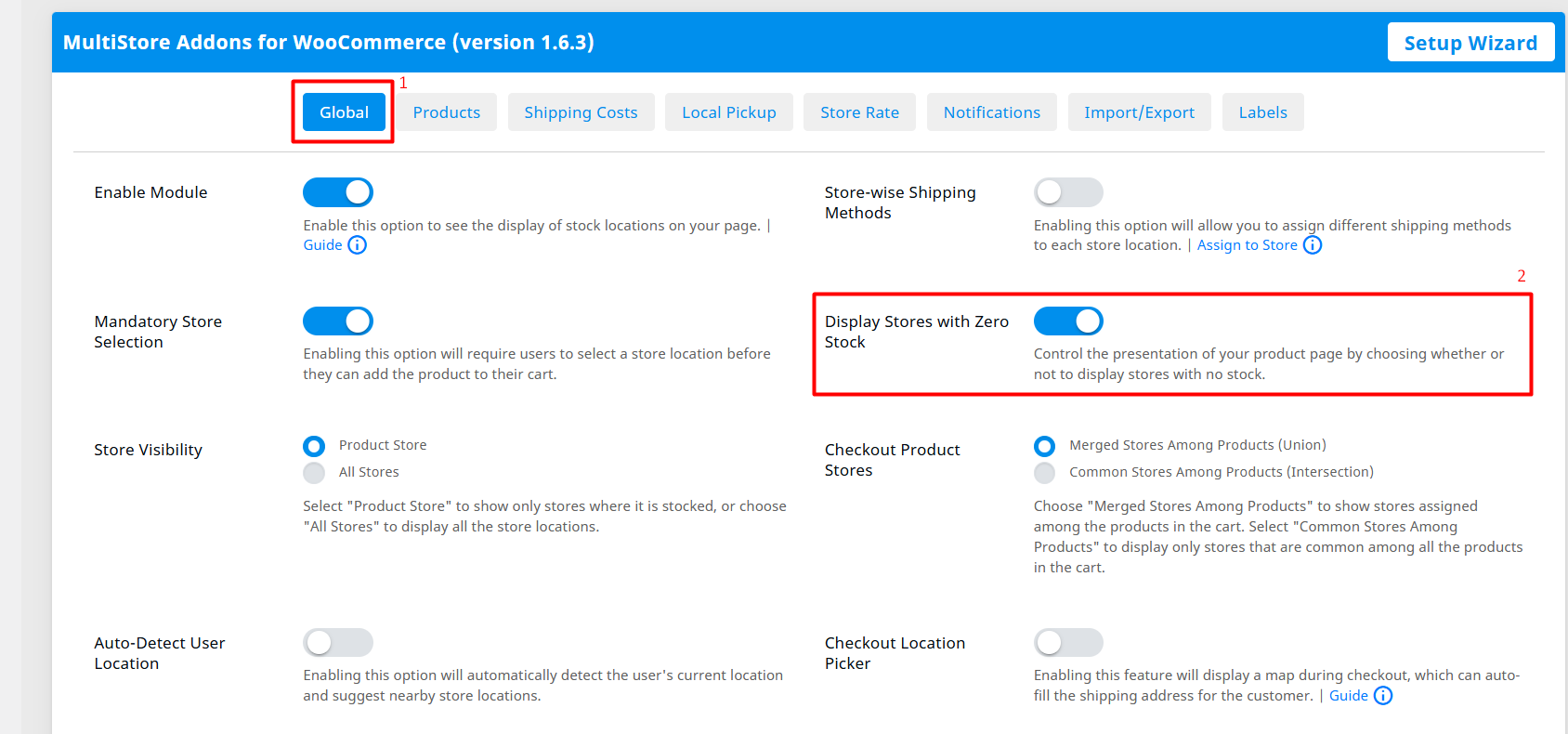Switch on Checkout Location Picker
The height and width of the screenshot is (734, 1568).
[x=1068, y=643]
